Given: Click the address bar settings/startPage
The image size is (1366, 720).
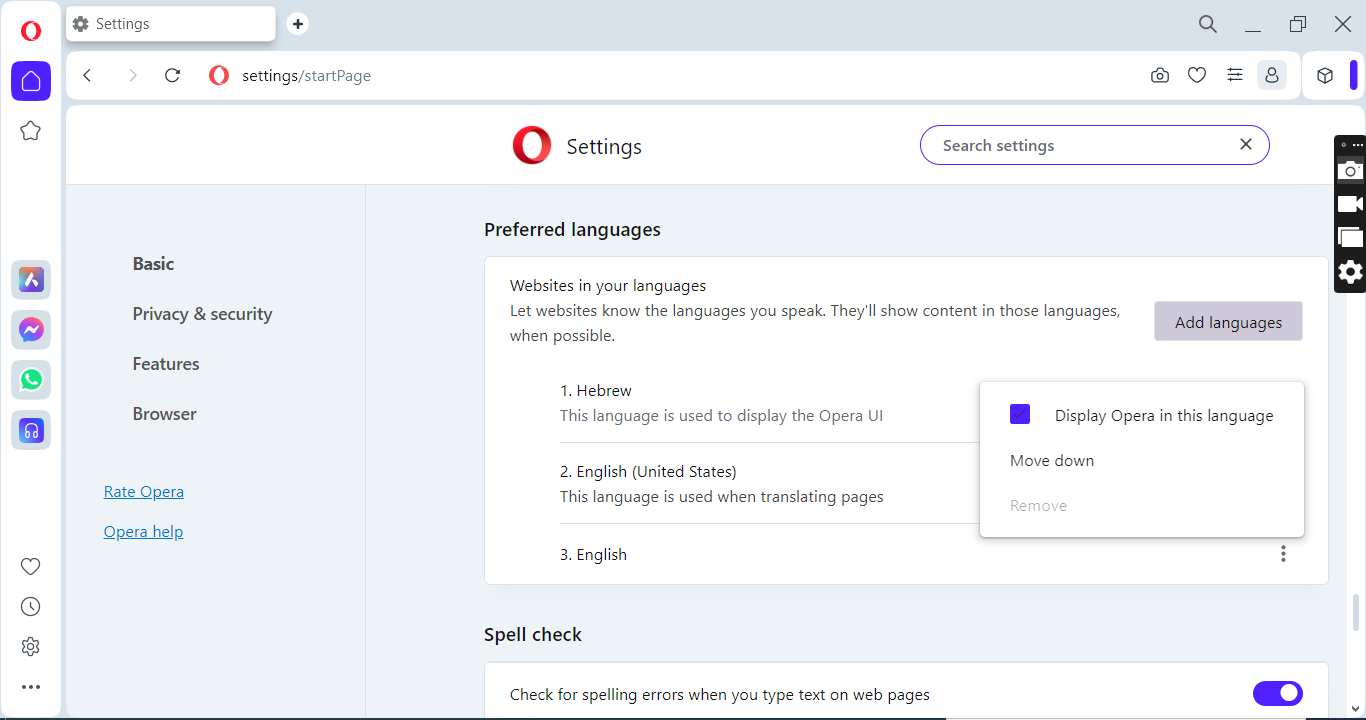Looking at the screenshot, I should click(306, 75).
